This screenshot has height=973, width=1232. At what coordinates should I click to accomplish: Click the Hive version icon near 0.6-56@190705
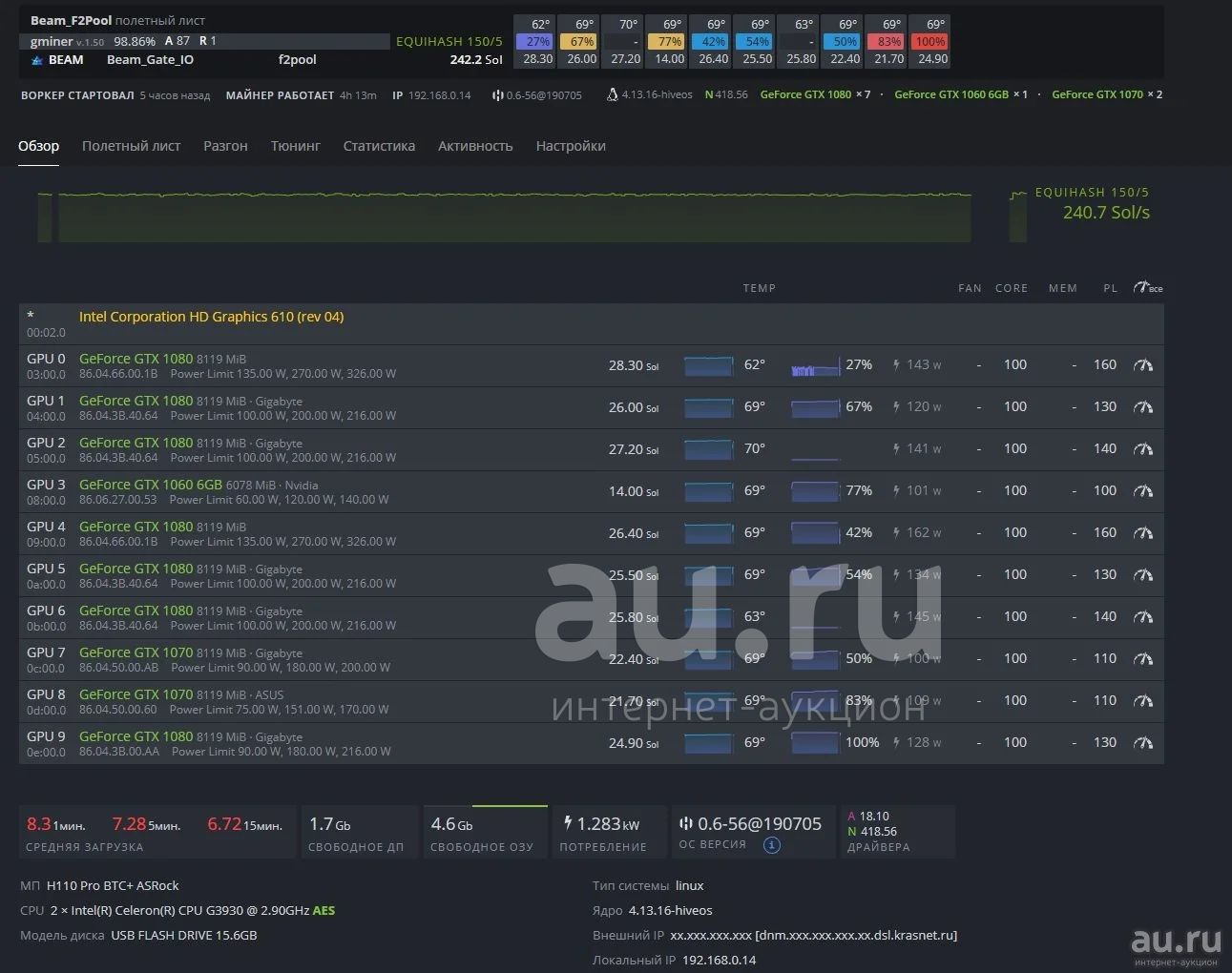(497, 95)
